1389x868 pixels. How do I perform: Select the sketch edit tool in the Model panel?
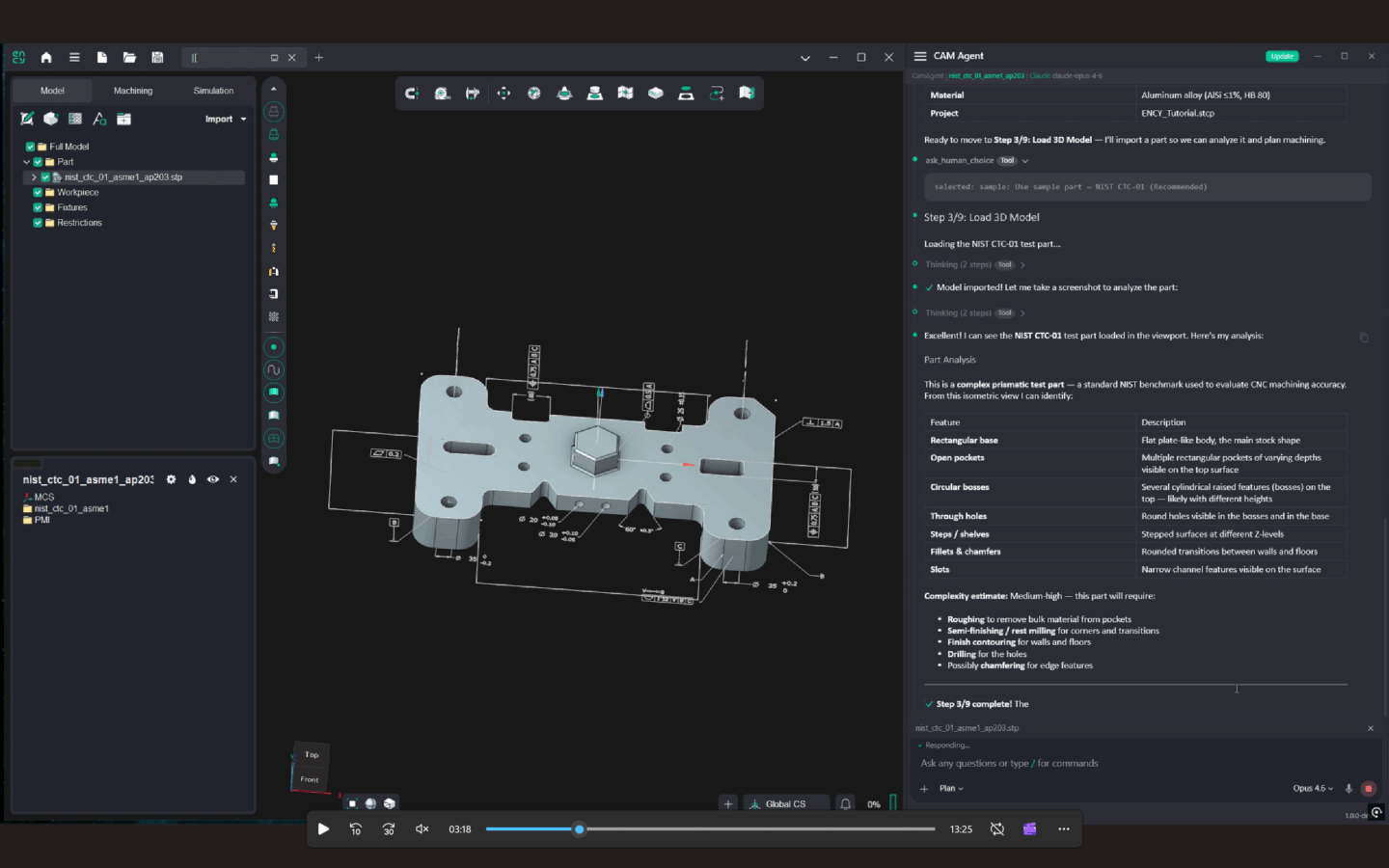[26, 118]
